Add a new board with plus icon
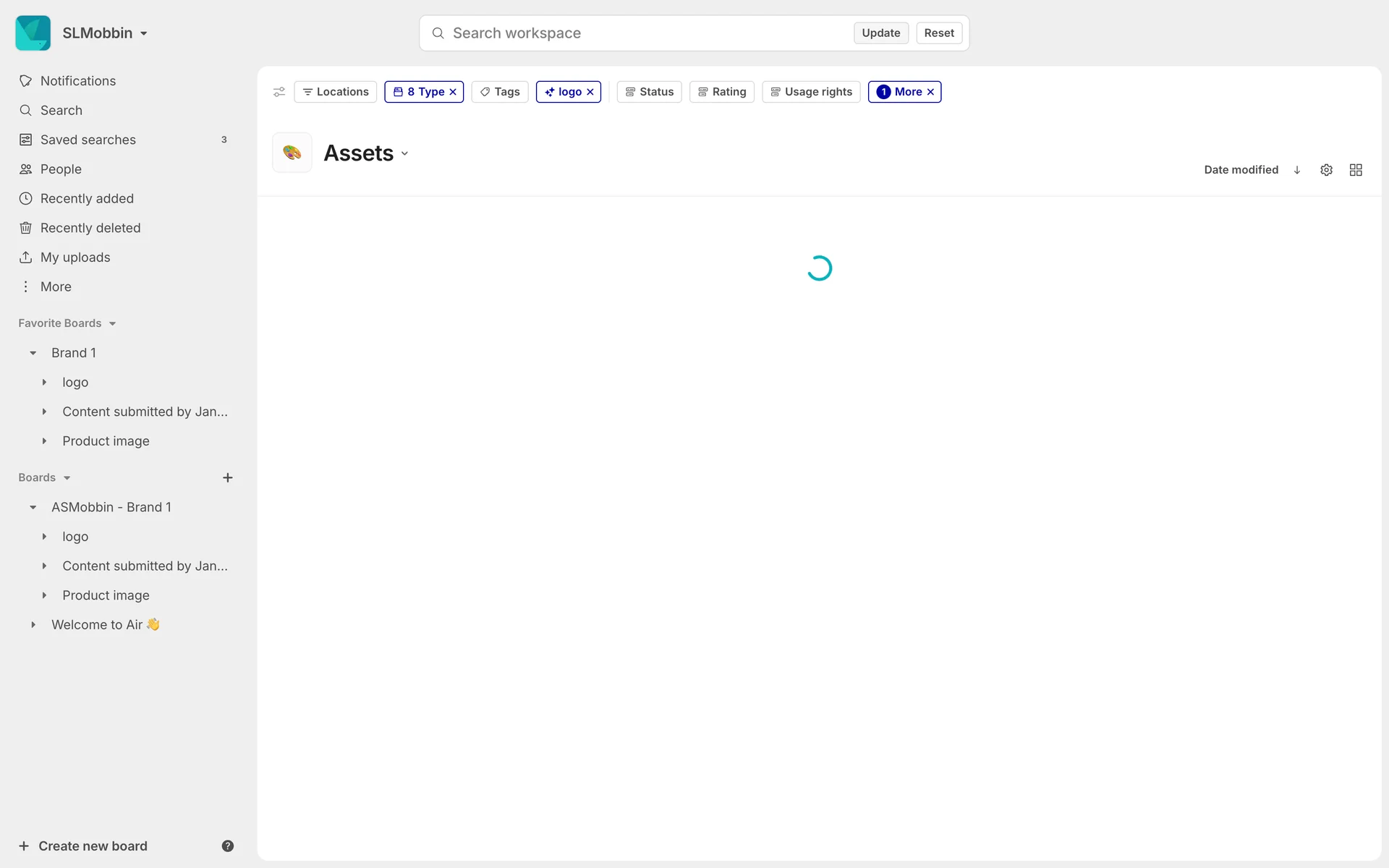1389x868 pixels. tap(227, 477)
